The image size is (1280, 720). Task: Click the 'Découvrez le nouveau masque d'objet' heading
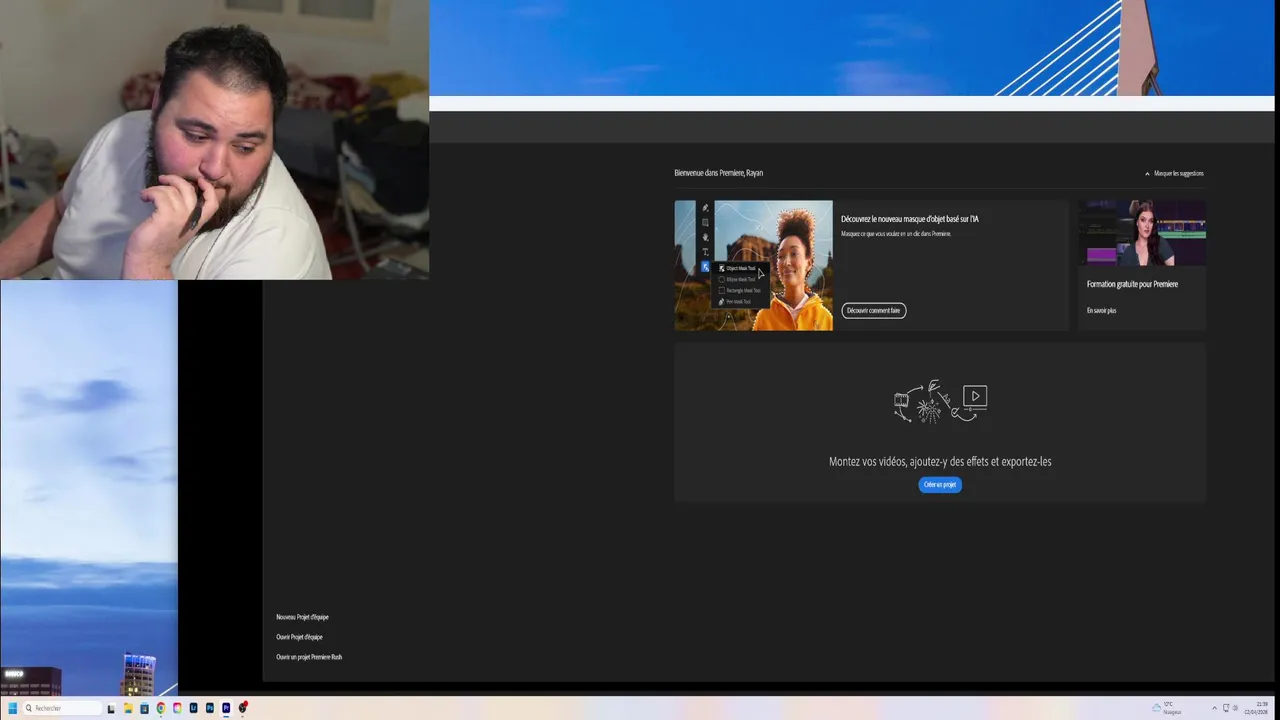[x=910, y=219]
